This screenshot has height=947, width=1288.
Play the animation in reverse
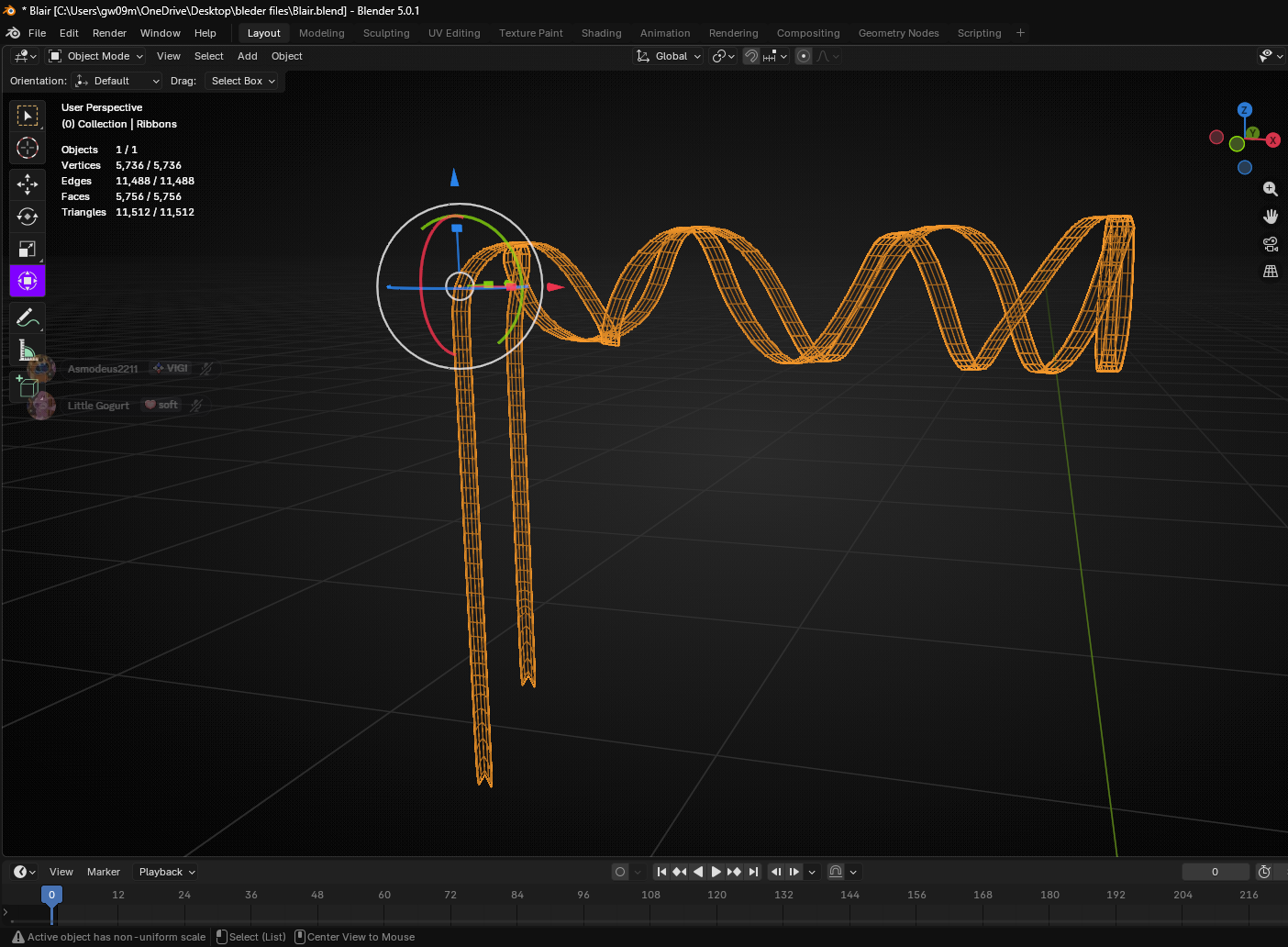coord(698,872)
